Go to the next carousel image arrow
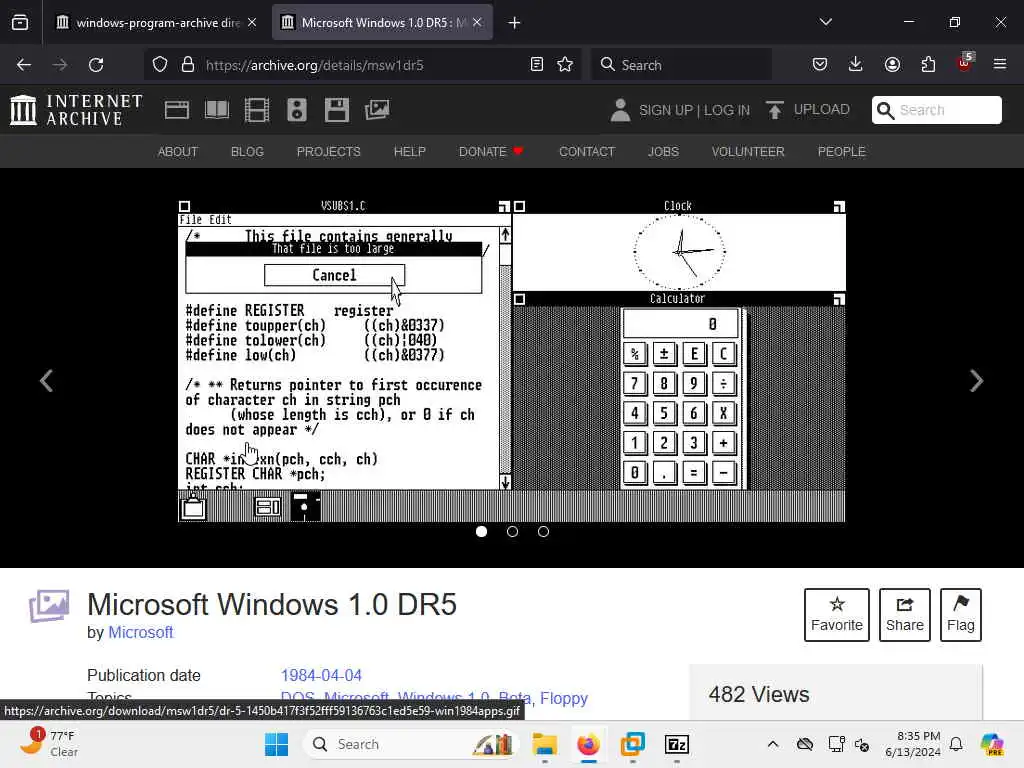The image size is (1024, 768). pos(976,381)
